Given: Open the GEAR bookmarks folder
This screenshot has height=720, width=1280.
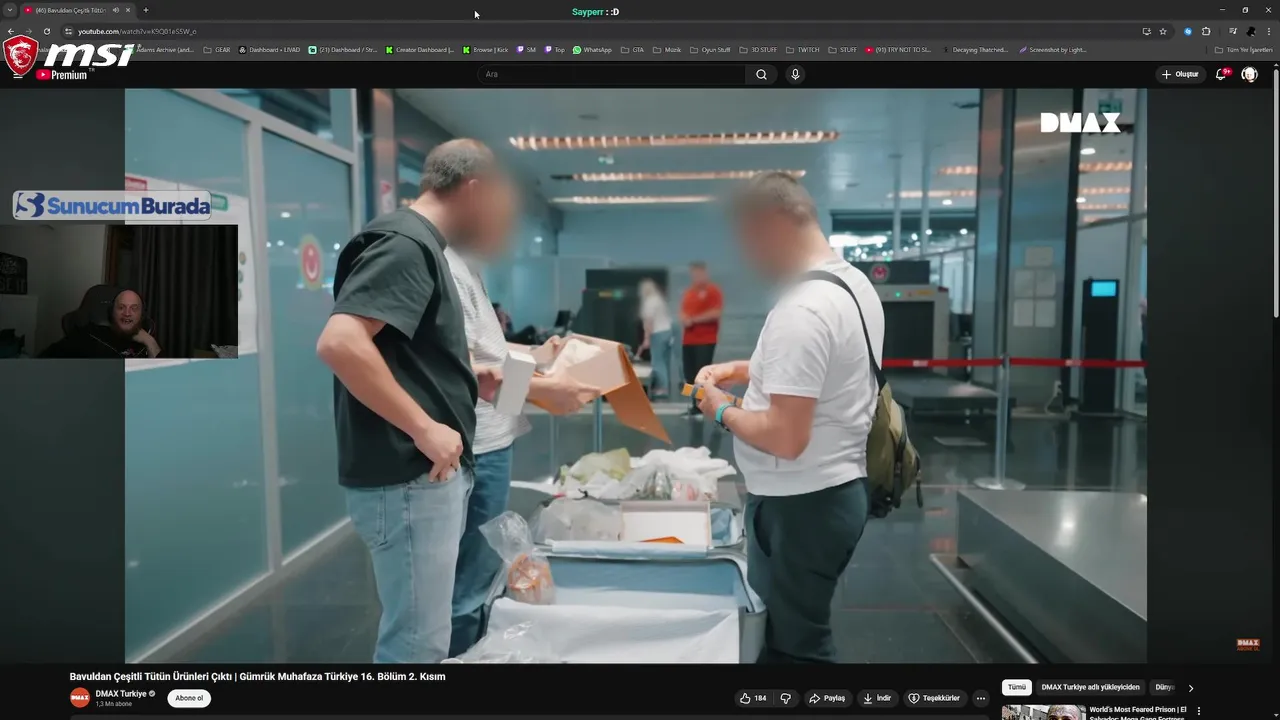Looking at the screenshot, I should [217, 49].
